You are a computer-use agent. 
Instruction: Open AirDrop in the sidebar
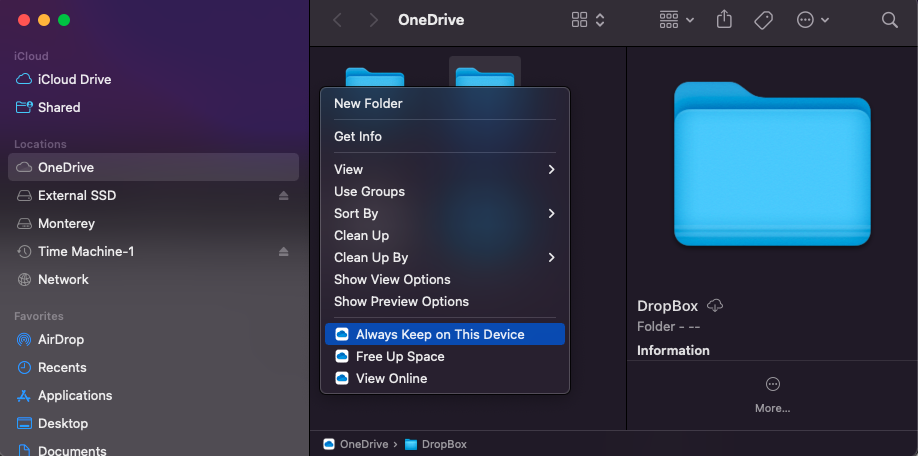pos(61,339)
